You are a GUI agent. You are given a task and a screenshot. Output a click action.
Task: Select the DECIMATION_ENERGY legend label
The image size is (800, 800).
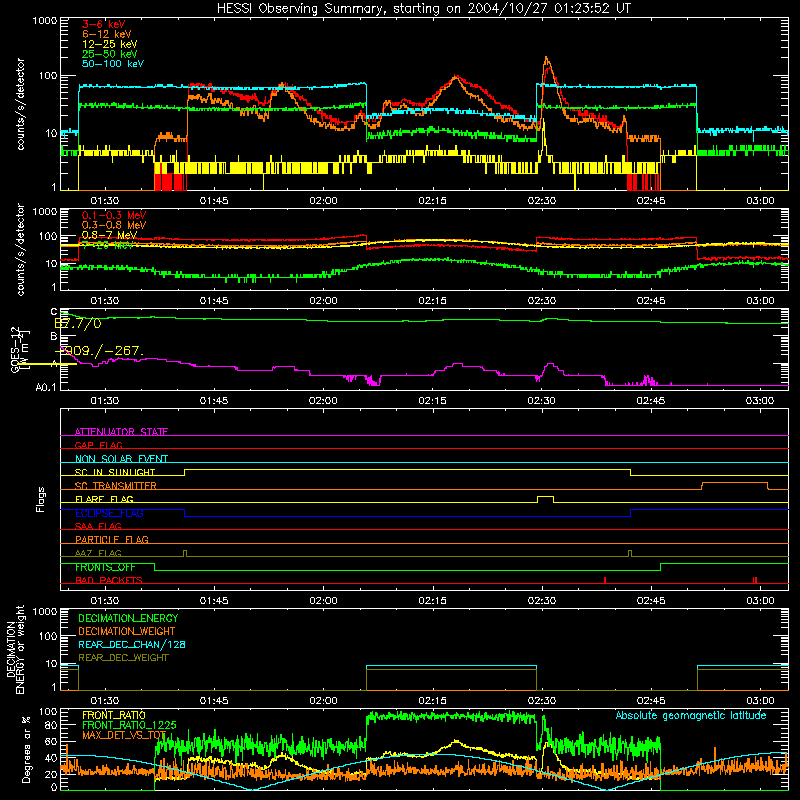coord(128,618)
